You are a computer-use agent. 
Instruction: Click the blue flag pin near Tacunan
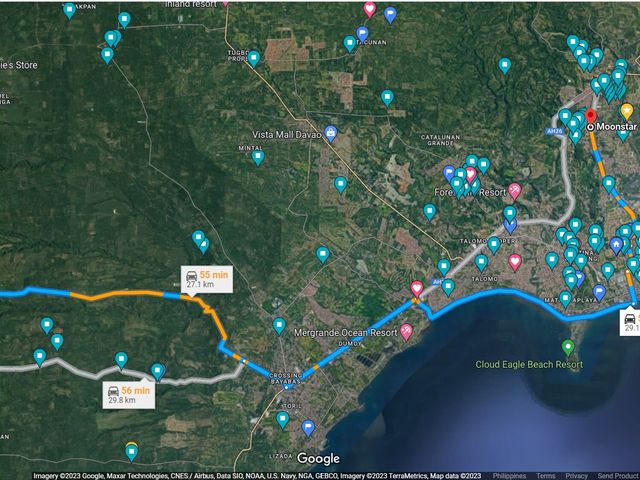(362, 34)
